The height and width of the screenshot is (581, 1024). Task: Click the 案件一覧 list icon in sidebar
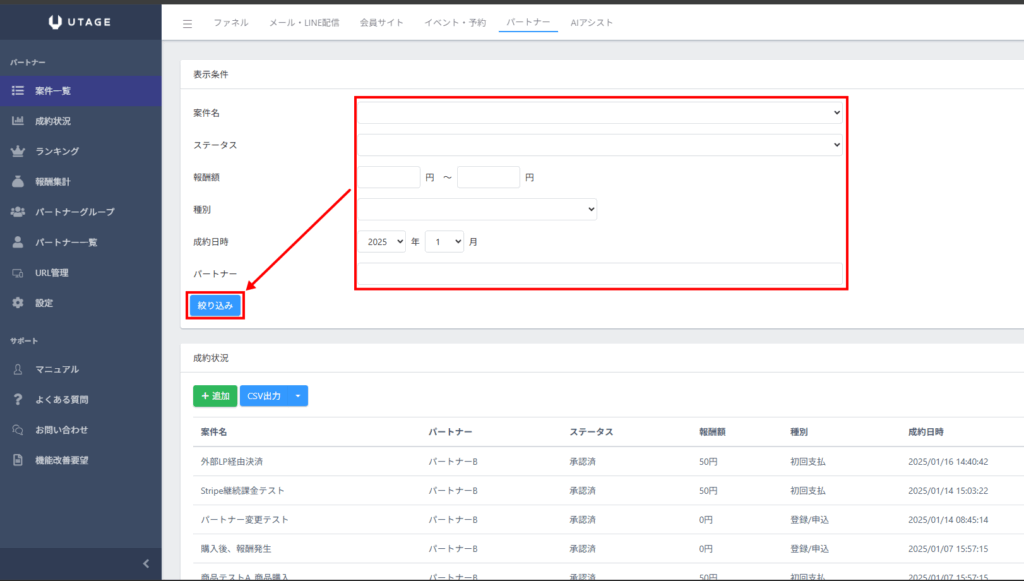point(18,91)
